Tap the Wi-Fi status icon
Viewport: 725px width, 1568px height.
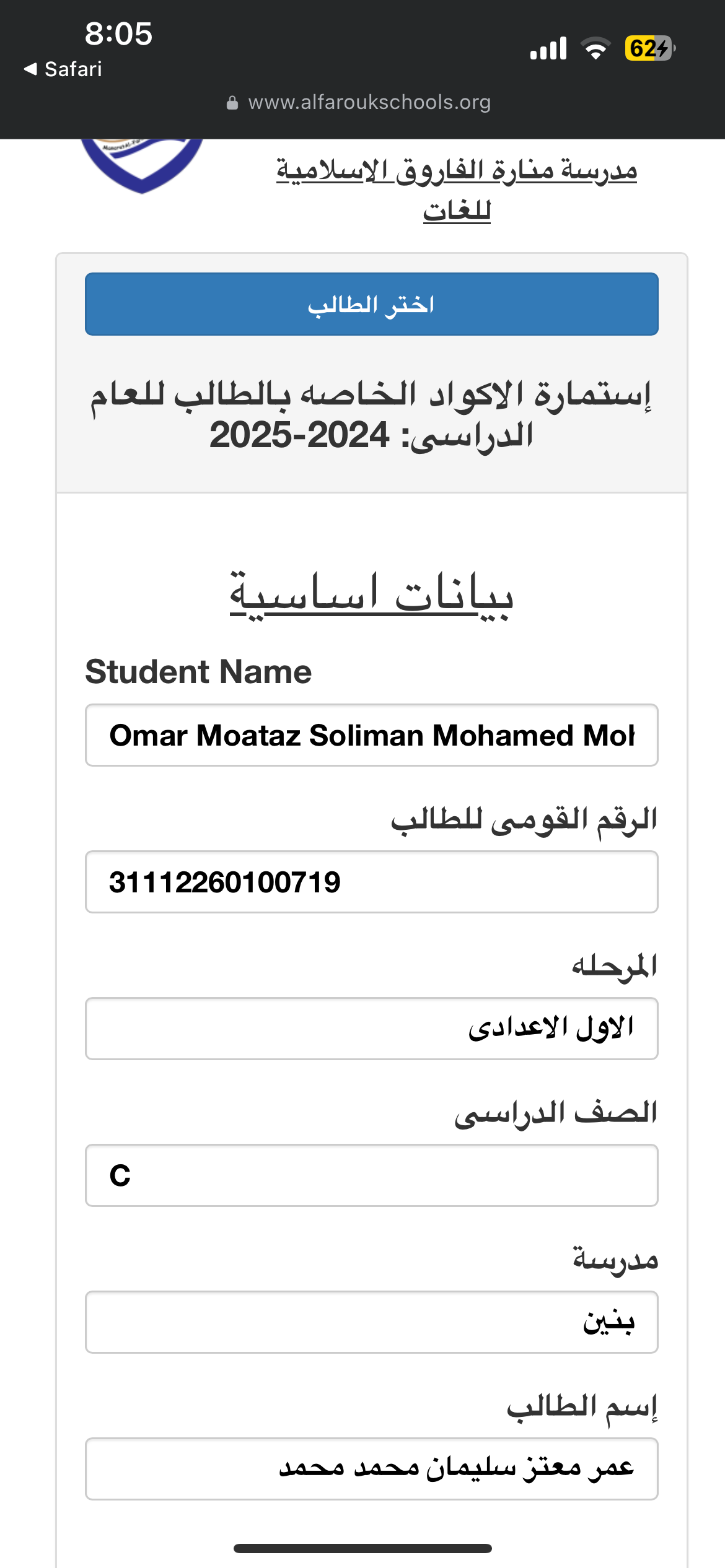click(x=595, y=48)
